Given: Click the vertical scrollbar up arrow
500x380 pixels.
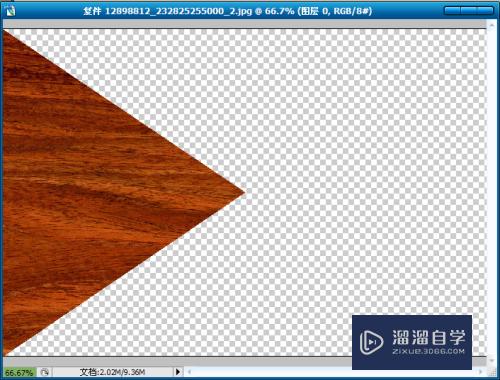Looking at the screenshot, I should pyautogui.click(x=492, y=24).
